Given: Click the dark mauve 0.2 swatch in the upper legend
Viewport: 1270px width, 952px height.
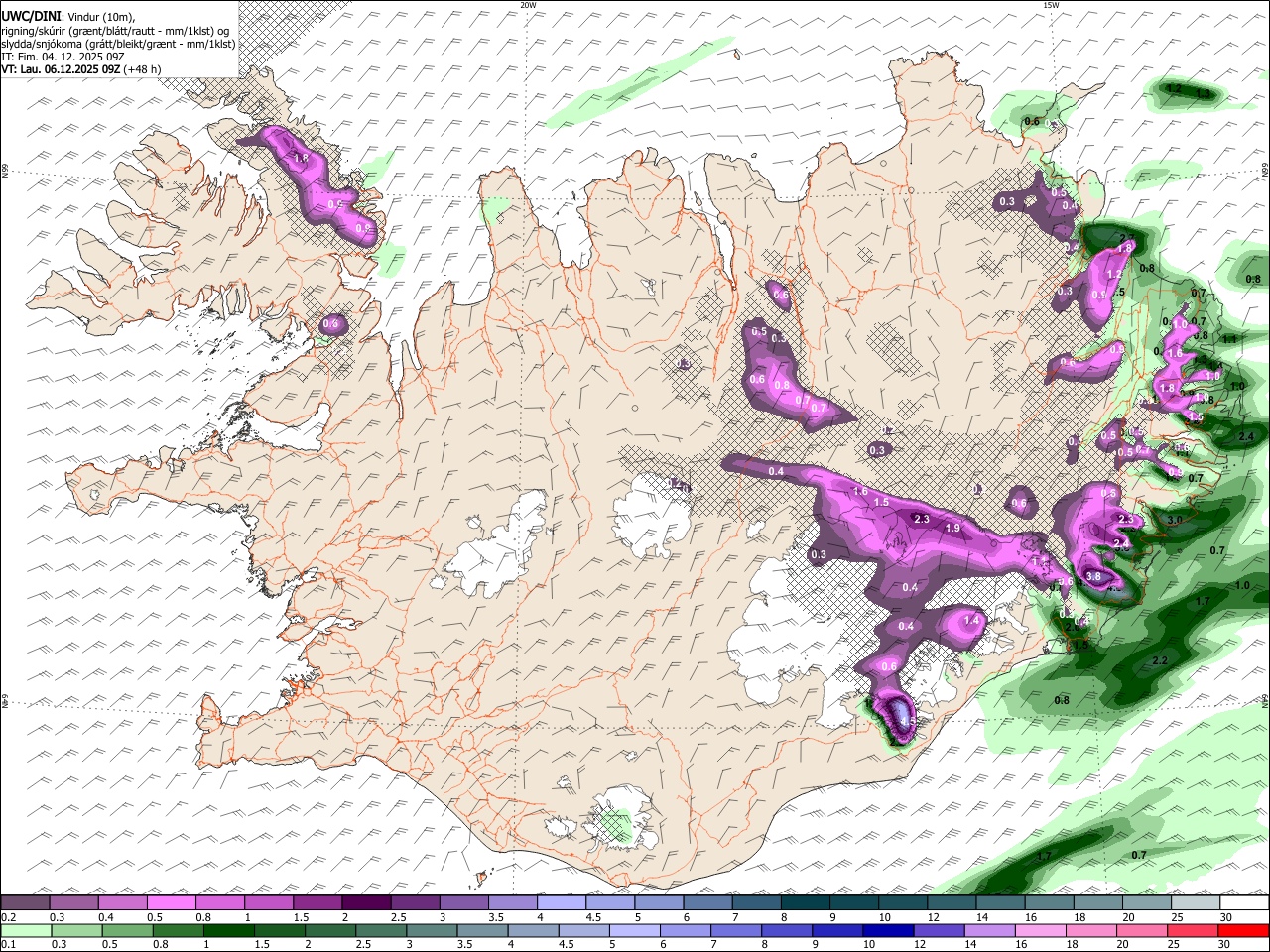Looking at the screenshot, I should (26, 902).
